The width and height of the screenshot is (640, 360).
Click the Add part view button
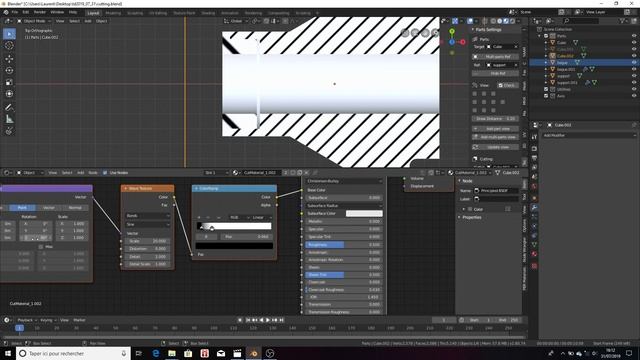click(x=496, y=129)
